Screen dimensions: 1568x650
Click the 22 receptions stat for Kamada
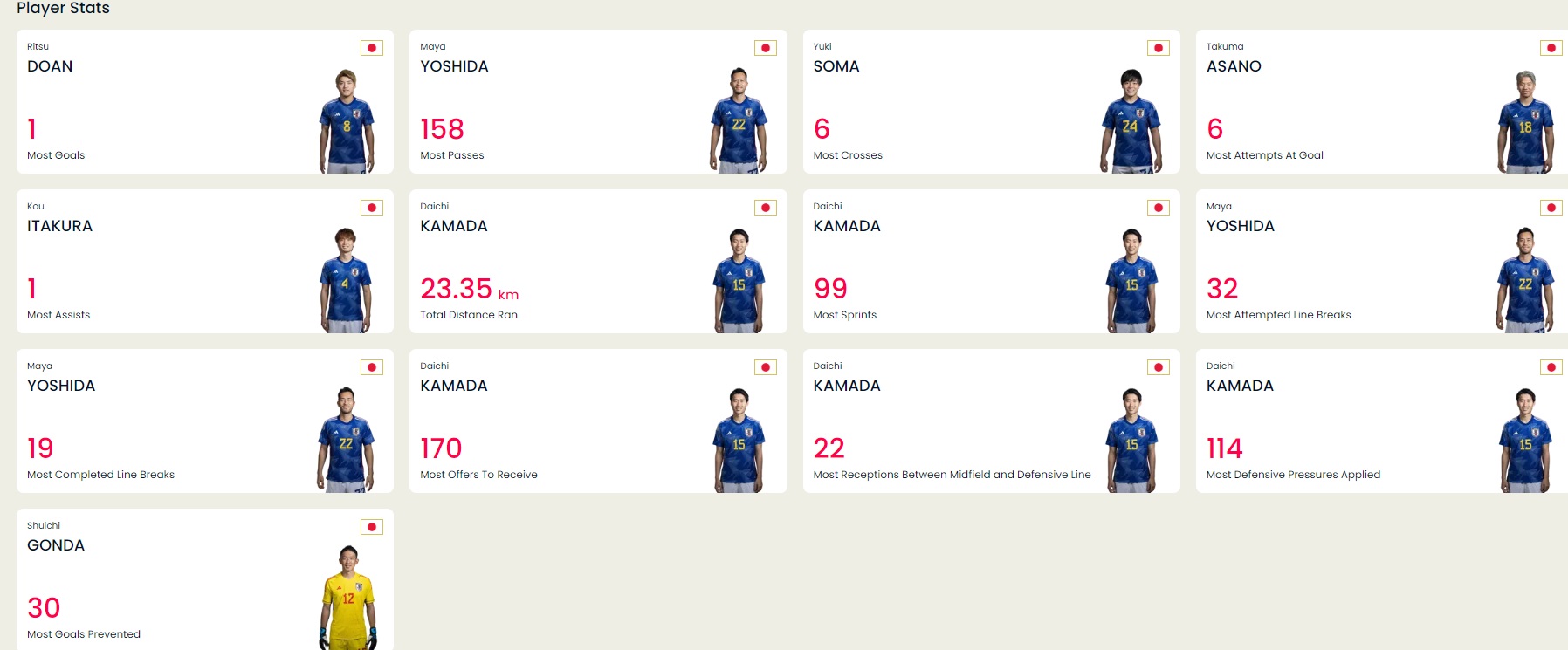pyautogui.click(x=829, y=448)
